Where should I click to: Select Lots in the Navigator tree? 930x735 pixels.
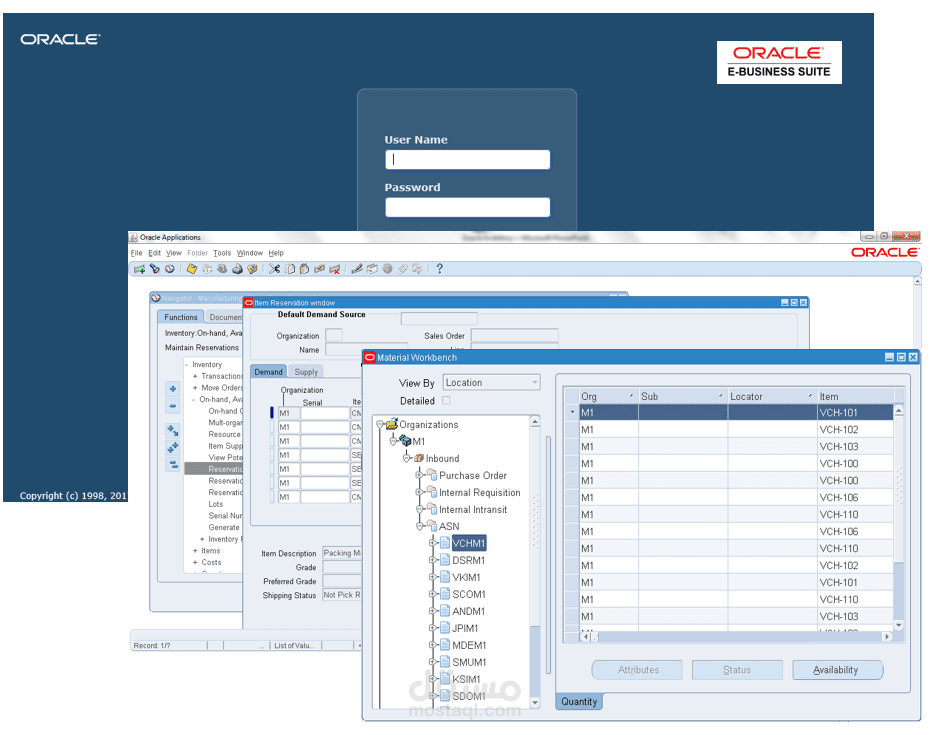coord(216,504)
